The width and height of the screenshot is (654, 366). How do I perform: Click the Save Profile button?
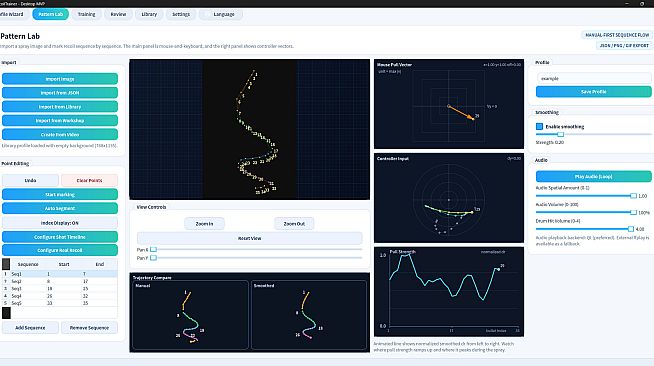(593, 92)
